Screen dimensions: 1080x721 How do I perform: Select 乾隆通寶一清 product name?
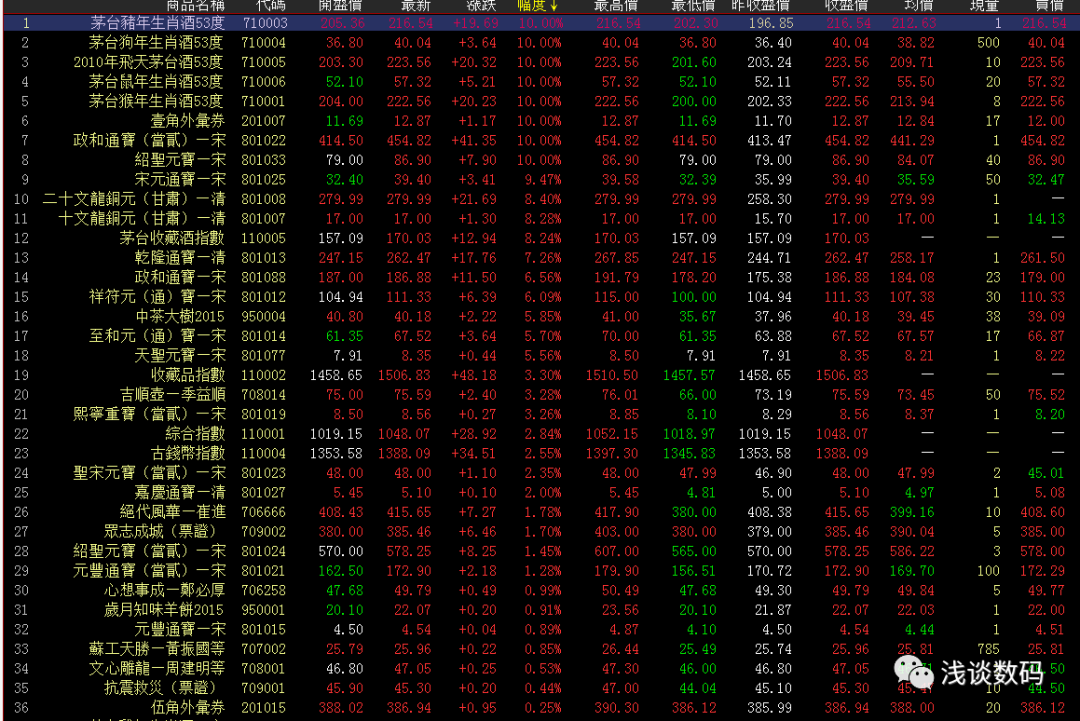tap(180, 258)
